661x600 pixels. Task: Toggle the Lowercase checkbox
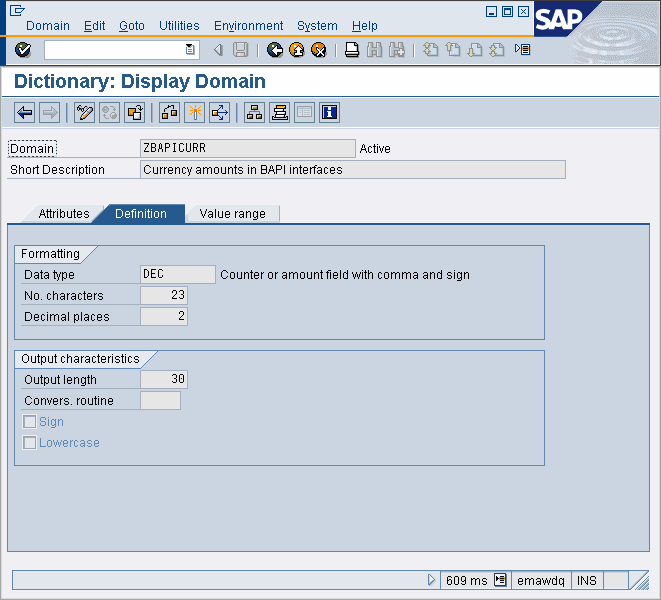click(x=30, y=443)
